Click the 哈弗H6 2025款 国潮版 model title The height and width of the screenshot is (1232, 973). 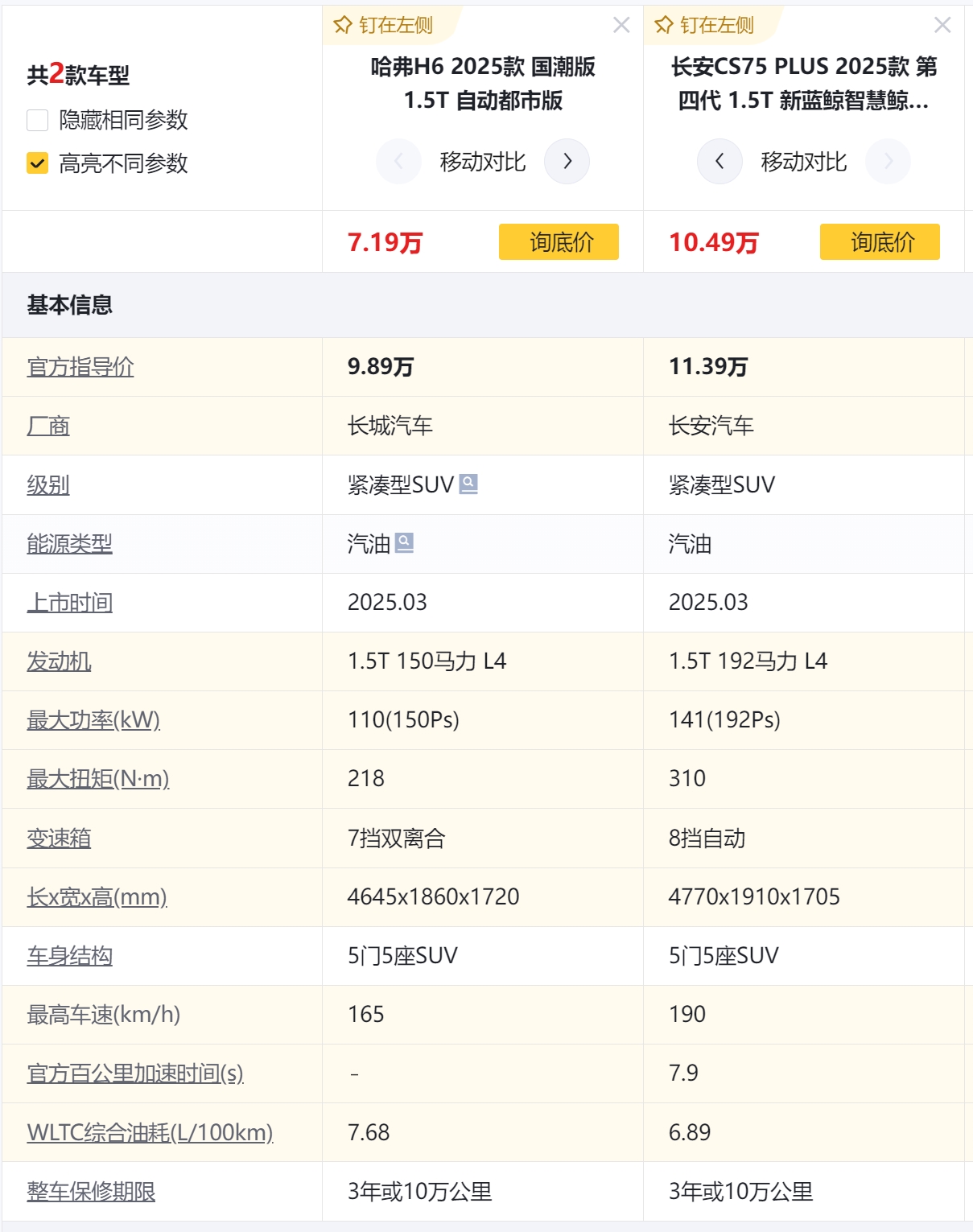483,83
